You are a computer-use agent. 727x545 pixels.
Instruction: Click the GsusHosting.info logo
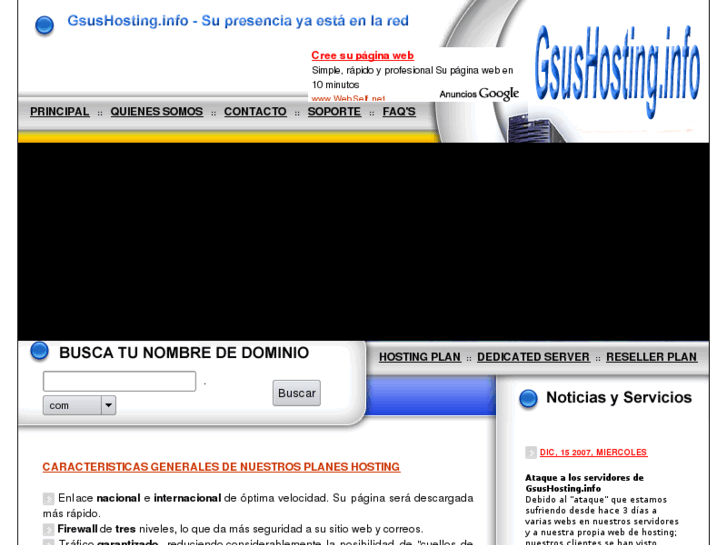617,70
